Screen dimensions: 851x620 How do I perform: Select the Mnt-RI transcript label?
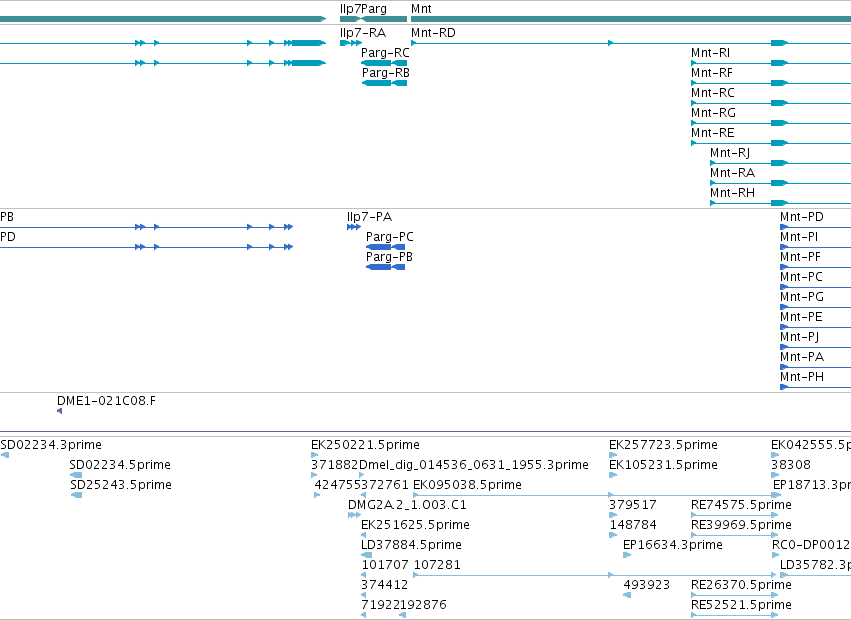coord(710,53)
